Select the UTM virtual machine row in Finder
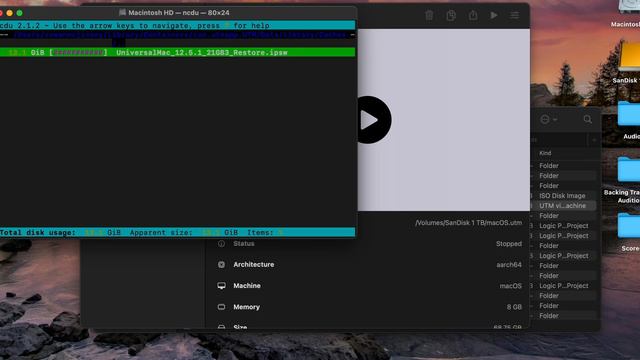Viewport: 640px width, 360px height. 563,206
